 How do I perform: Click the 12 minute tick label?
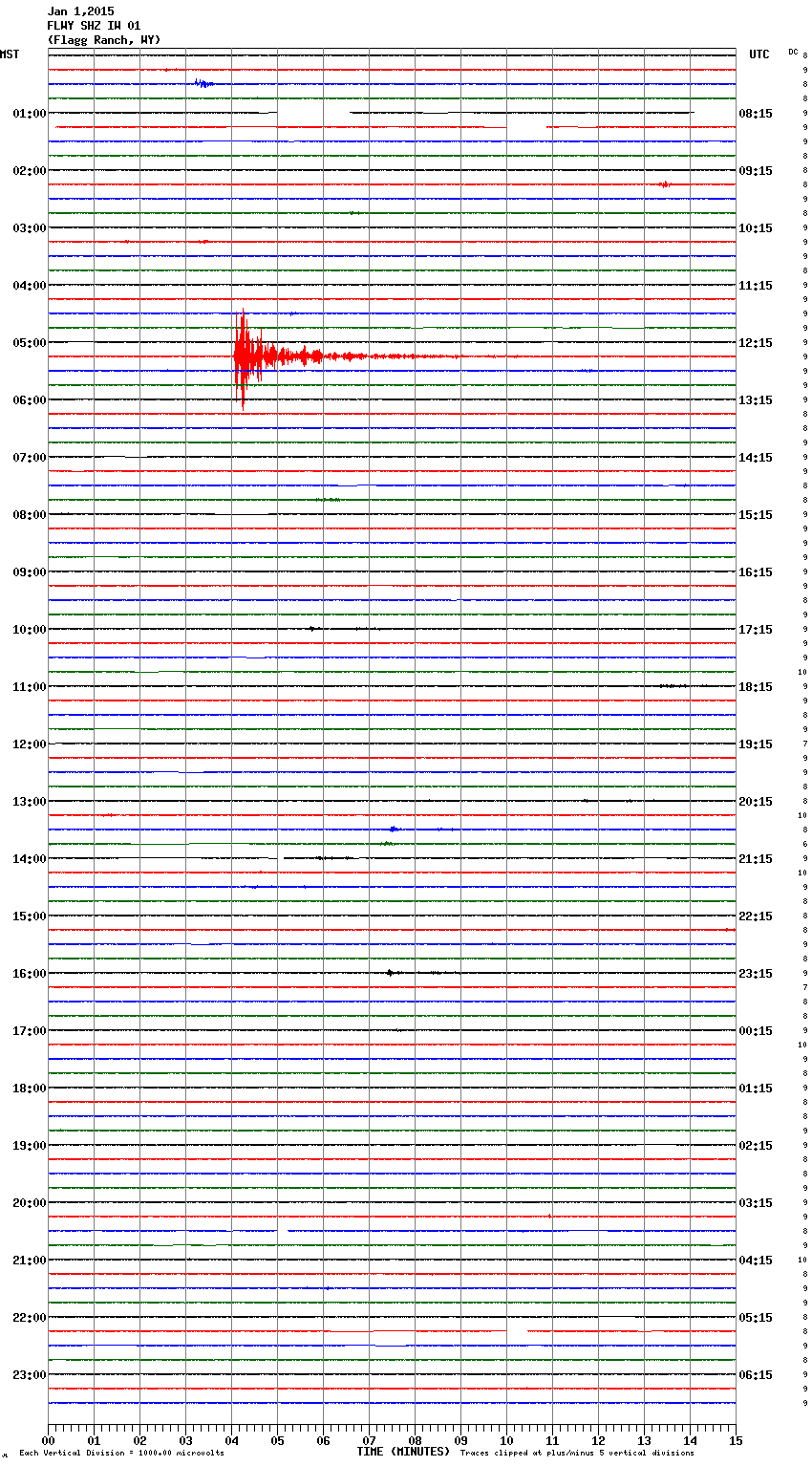tap(598, 1440)
